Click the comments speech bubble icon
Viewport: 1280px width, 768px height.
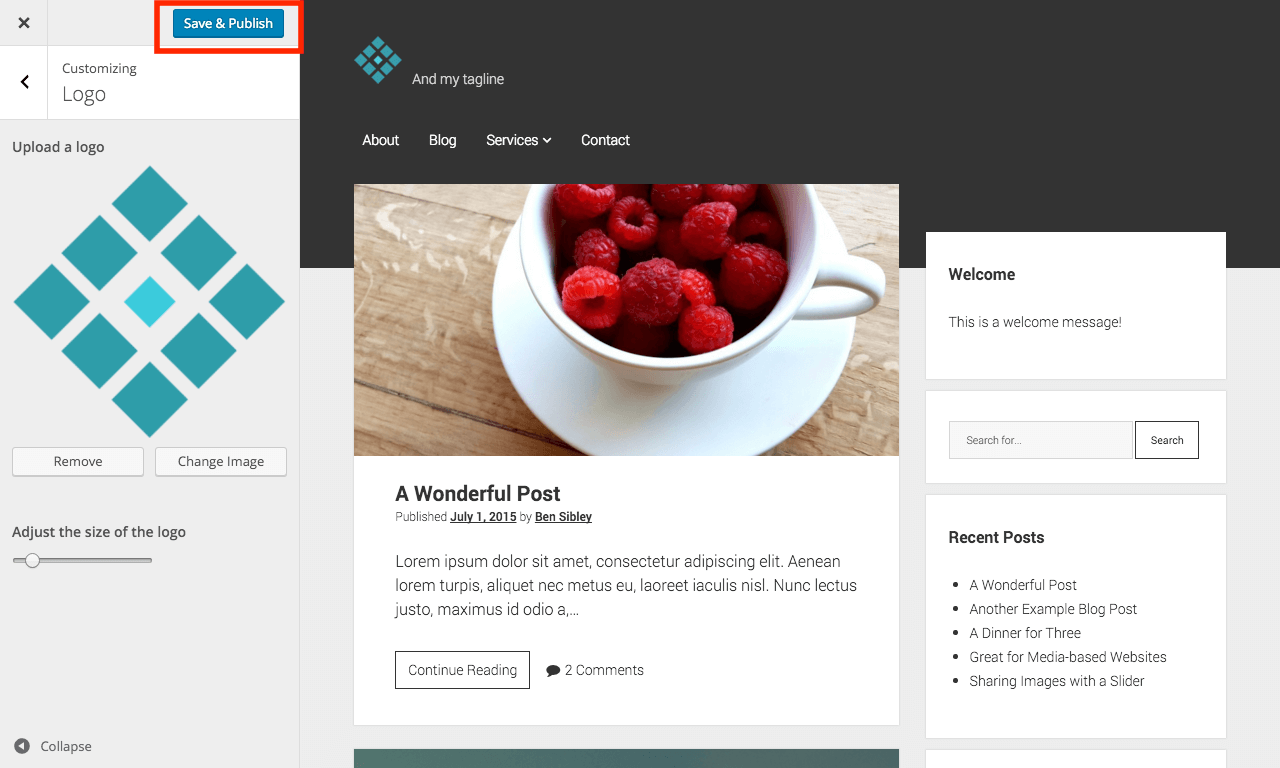tap(553, 671)
